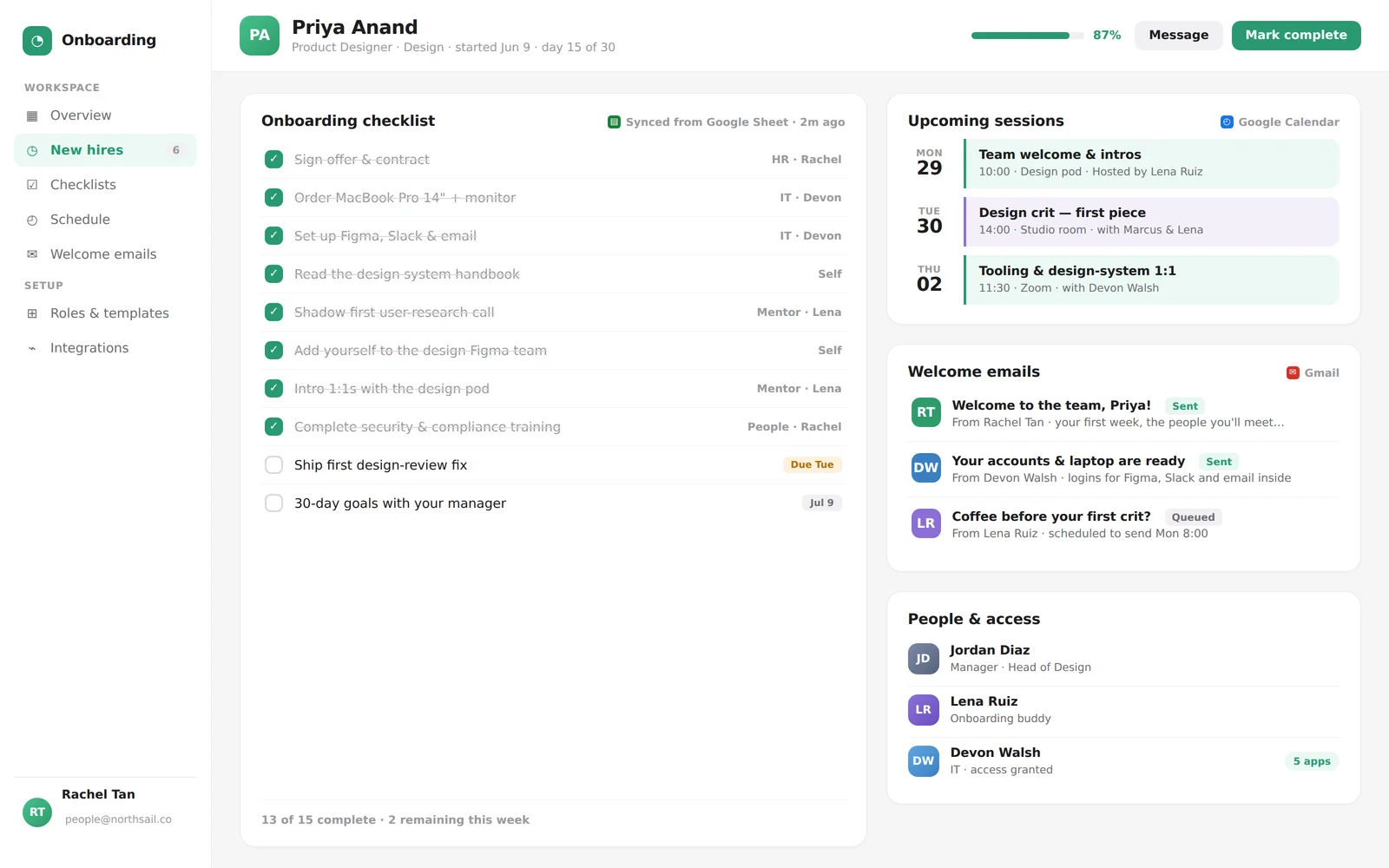Click Sent badge on accounts & laptop email

1218,462
